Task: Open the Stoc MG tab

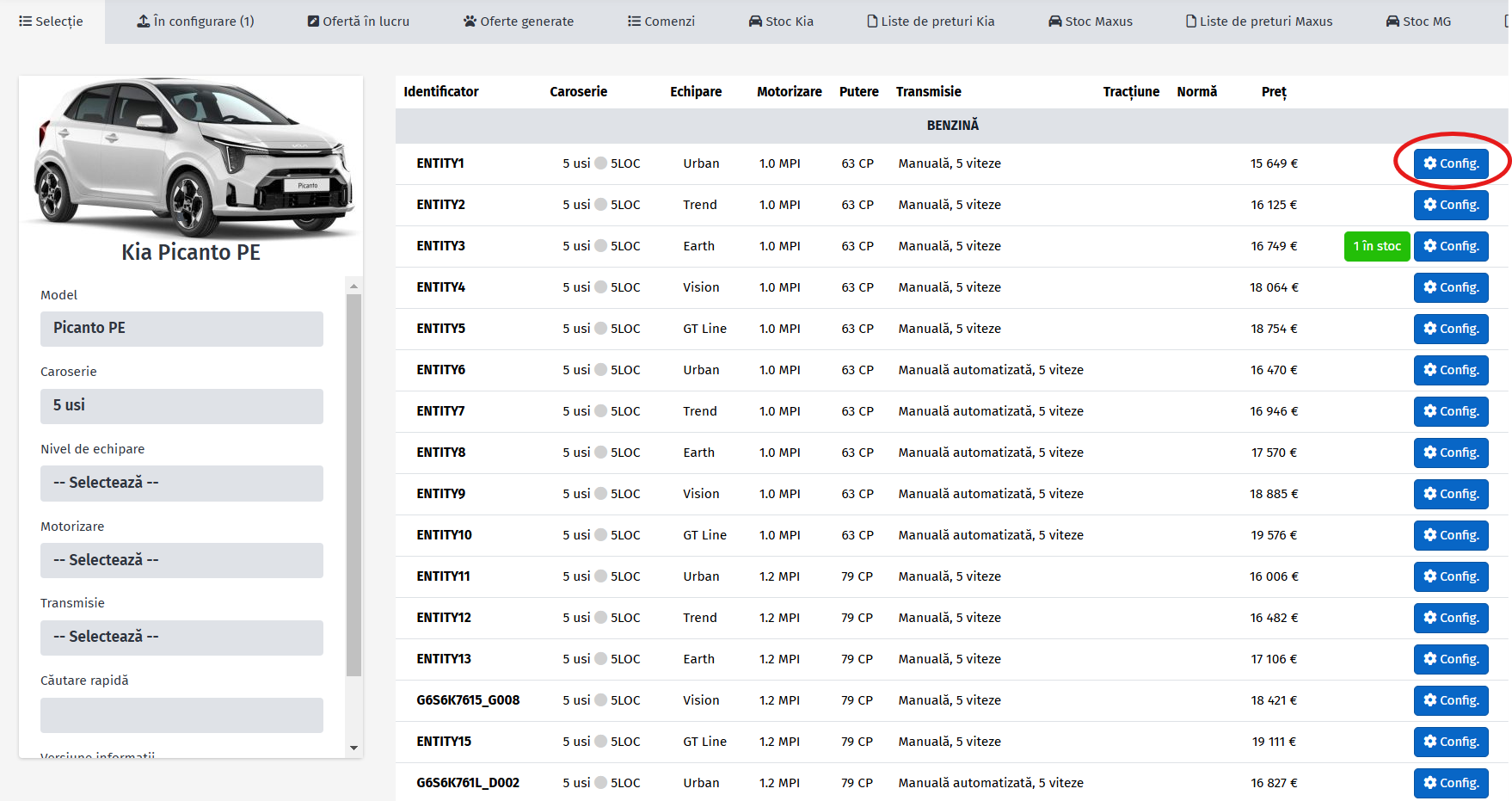Action: pyautogui.click(x=1418, y=22)
